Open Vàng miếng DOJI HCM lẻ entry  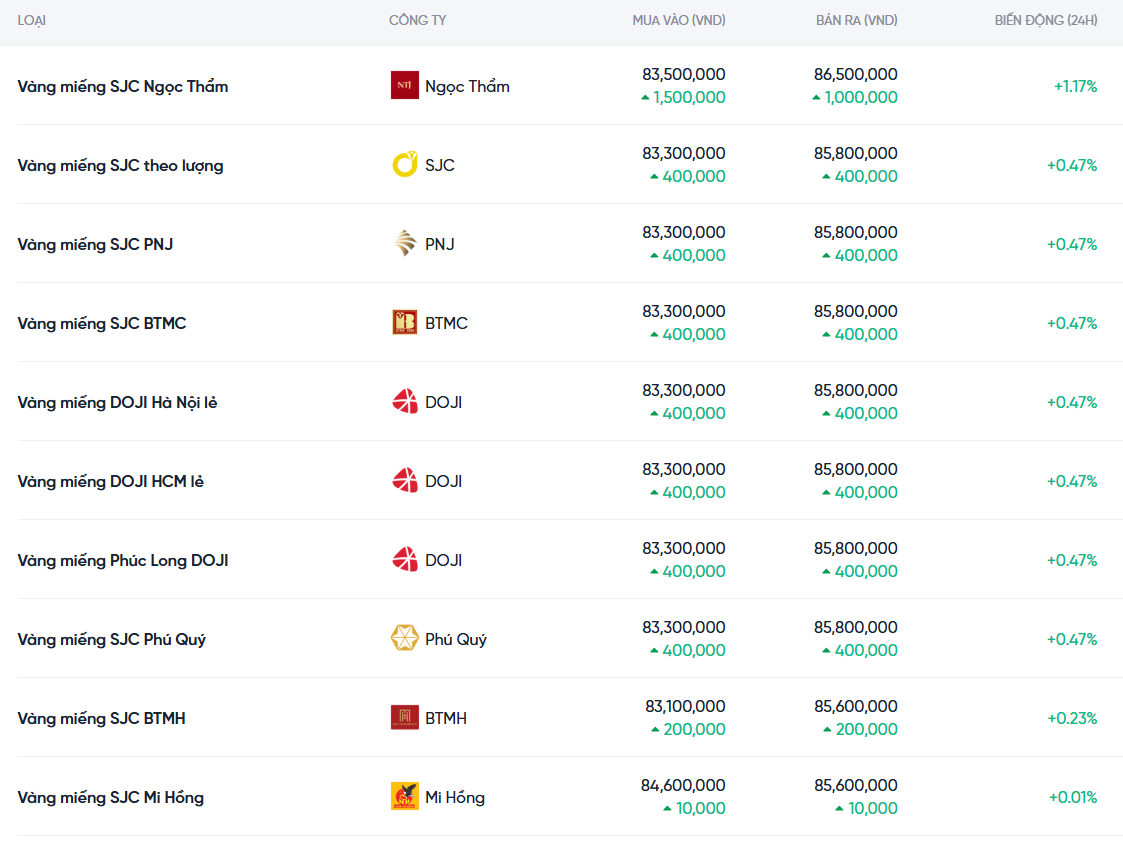[x=110, y=481]
